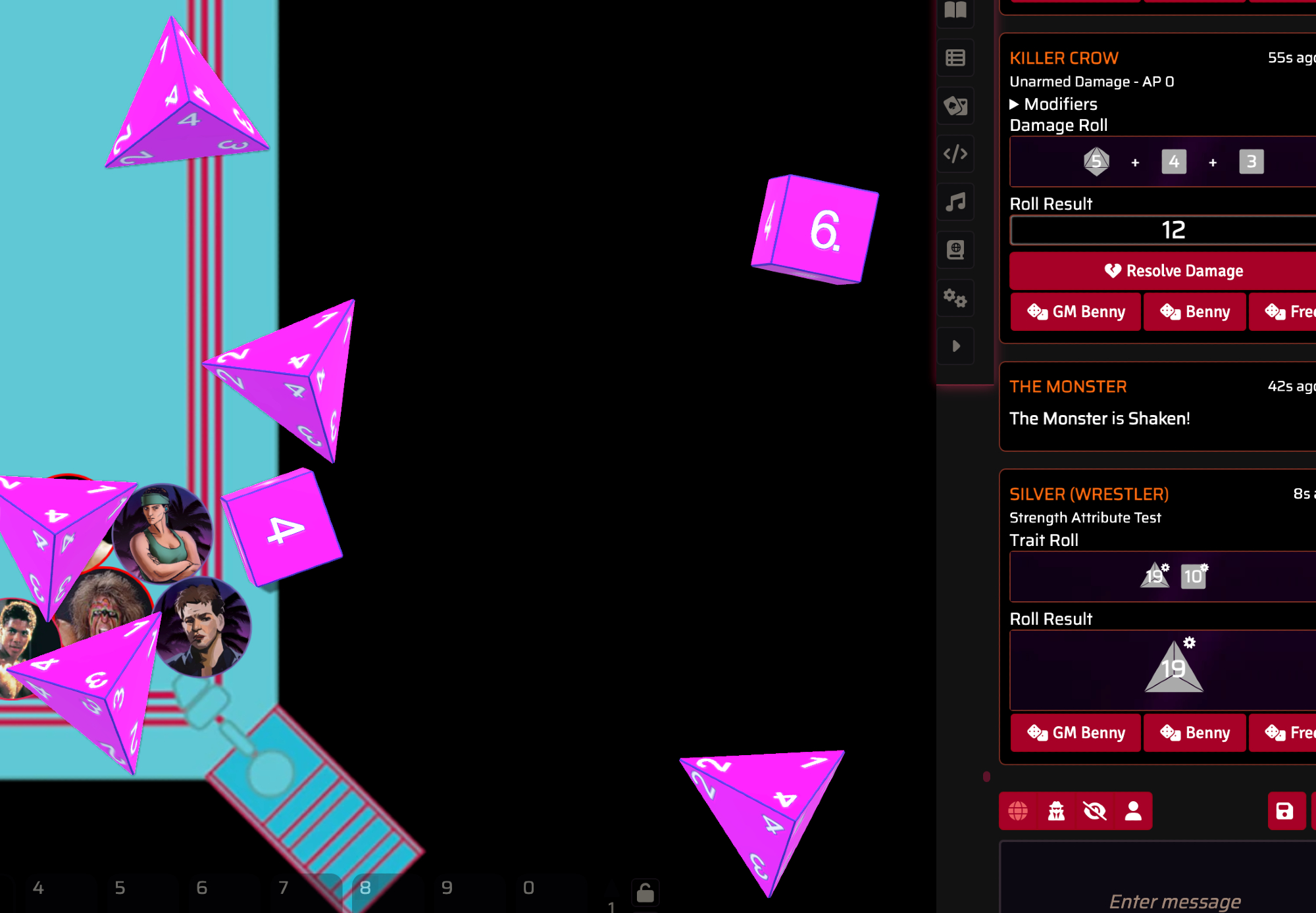Expand the 19 Roll Result die
This screenshot has width=1316, height=913.
coord(1174,668)
